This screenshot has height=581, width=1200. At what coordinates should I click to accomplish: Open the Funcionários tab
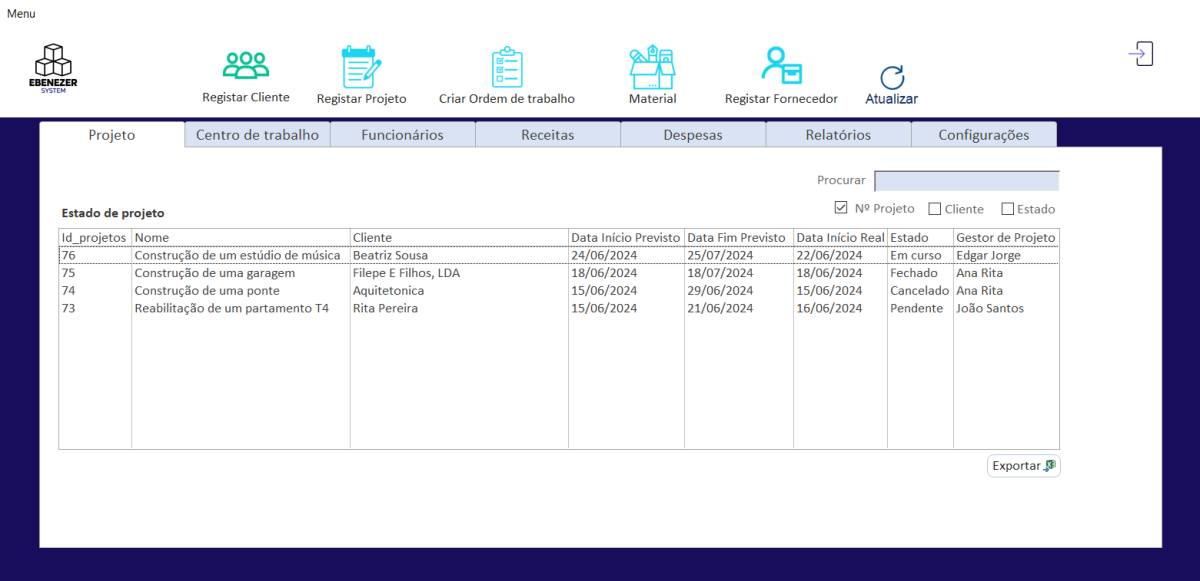[x=402, y=135]
